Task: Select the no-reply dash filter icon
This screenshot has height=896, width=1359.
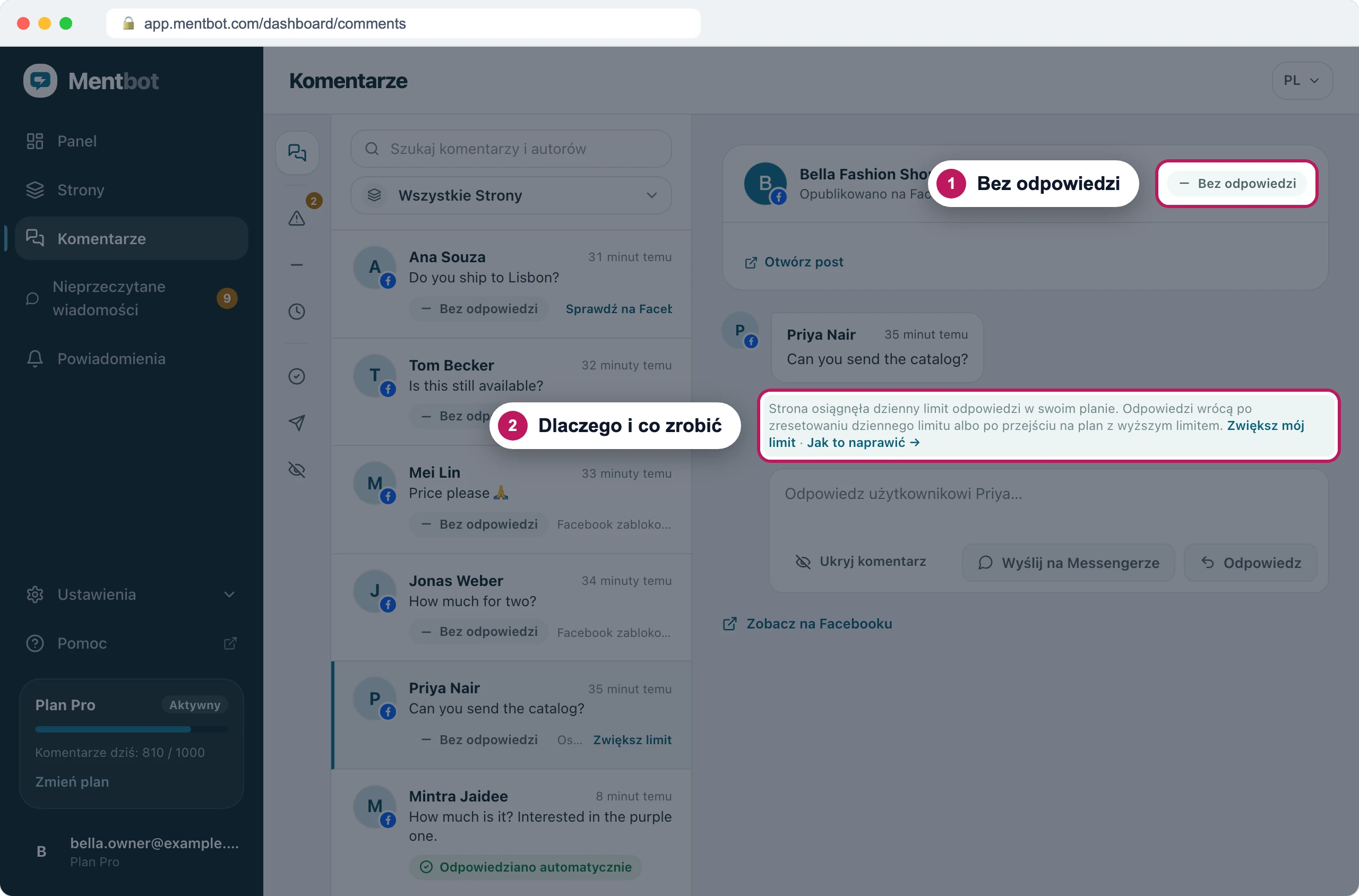Action: click(297, 264)
